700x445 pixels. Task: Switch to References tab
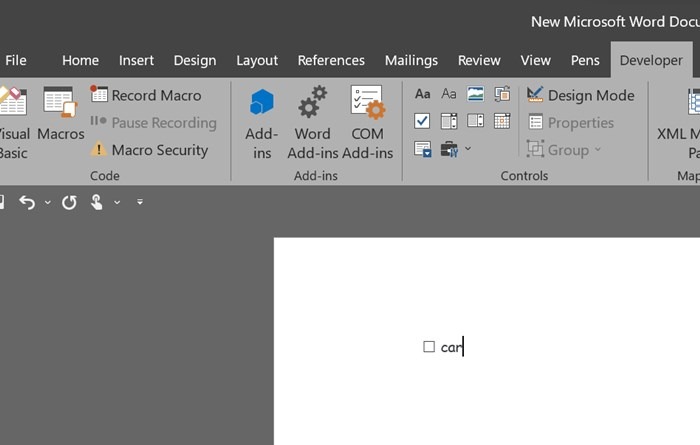(x=331, y=60)
